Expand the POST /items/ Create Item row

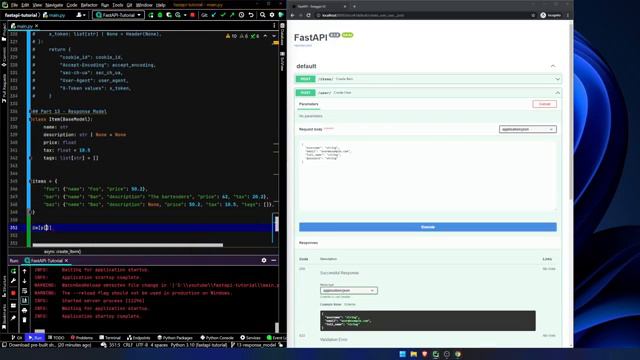click(x=428, y=79)
